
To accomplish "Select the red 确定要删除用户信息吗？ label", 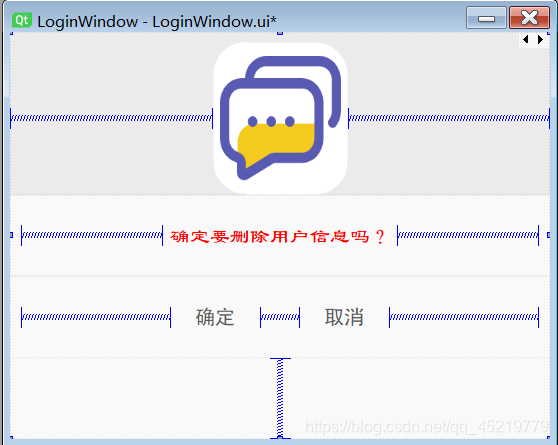I will (279, 236).
